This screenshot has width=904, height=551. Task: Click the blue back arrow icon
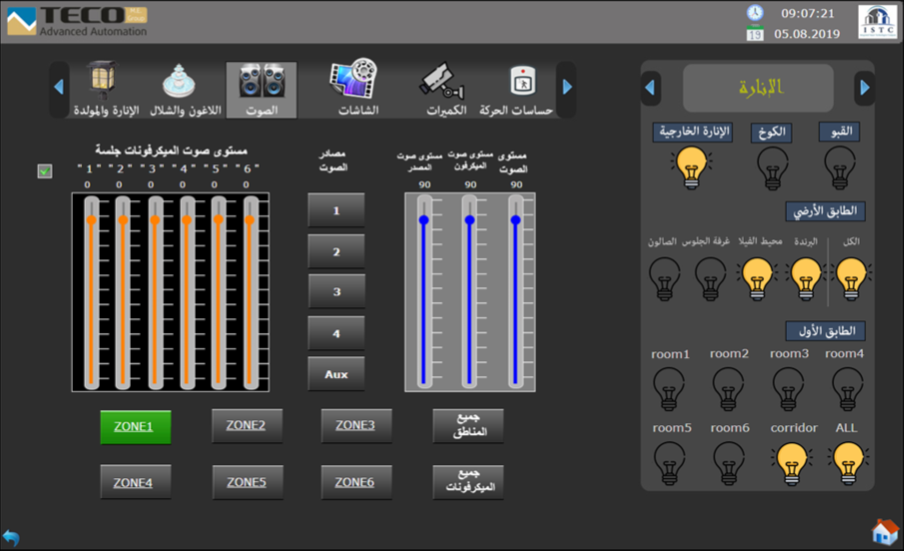pyautogui.click(x=11, y=538)
